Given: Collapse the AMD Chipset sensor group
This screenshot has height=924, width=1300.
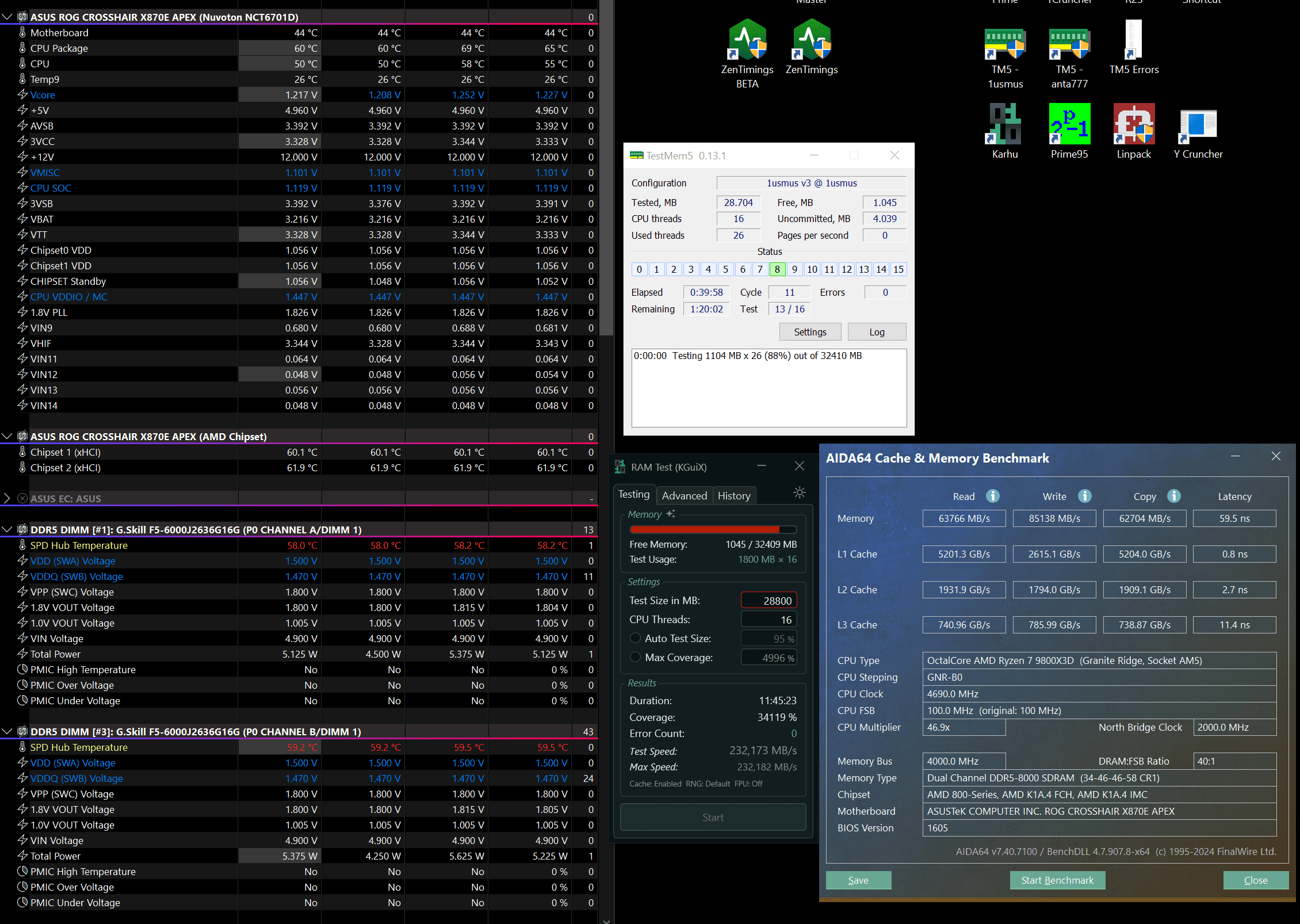Looking at the screenshot, I should tap(7, 436).
